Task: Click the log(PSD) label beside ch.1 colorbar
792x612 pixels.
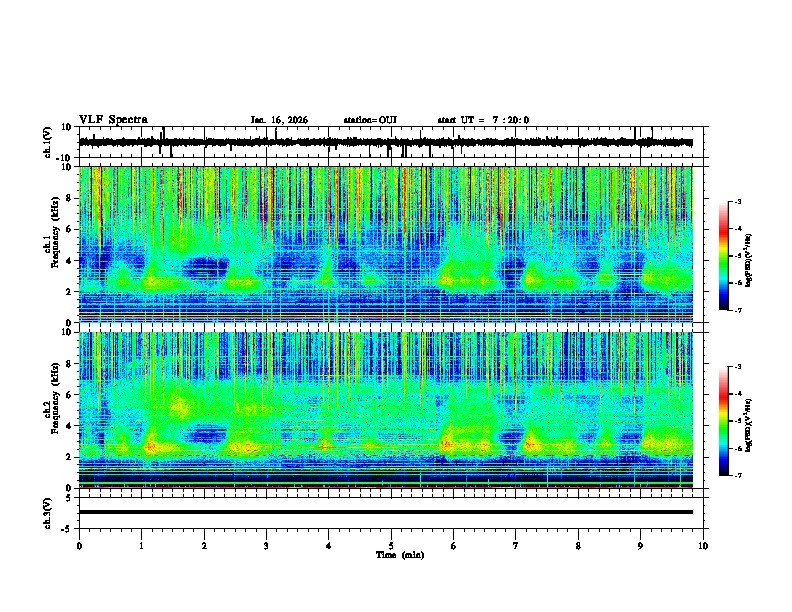Action: (x=749, y=260)
